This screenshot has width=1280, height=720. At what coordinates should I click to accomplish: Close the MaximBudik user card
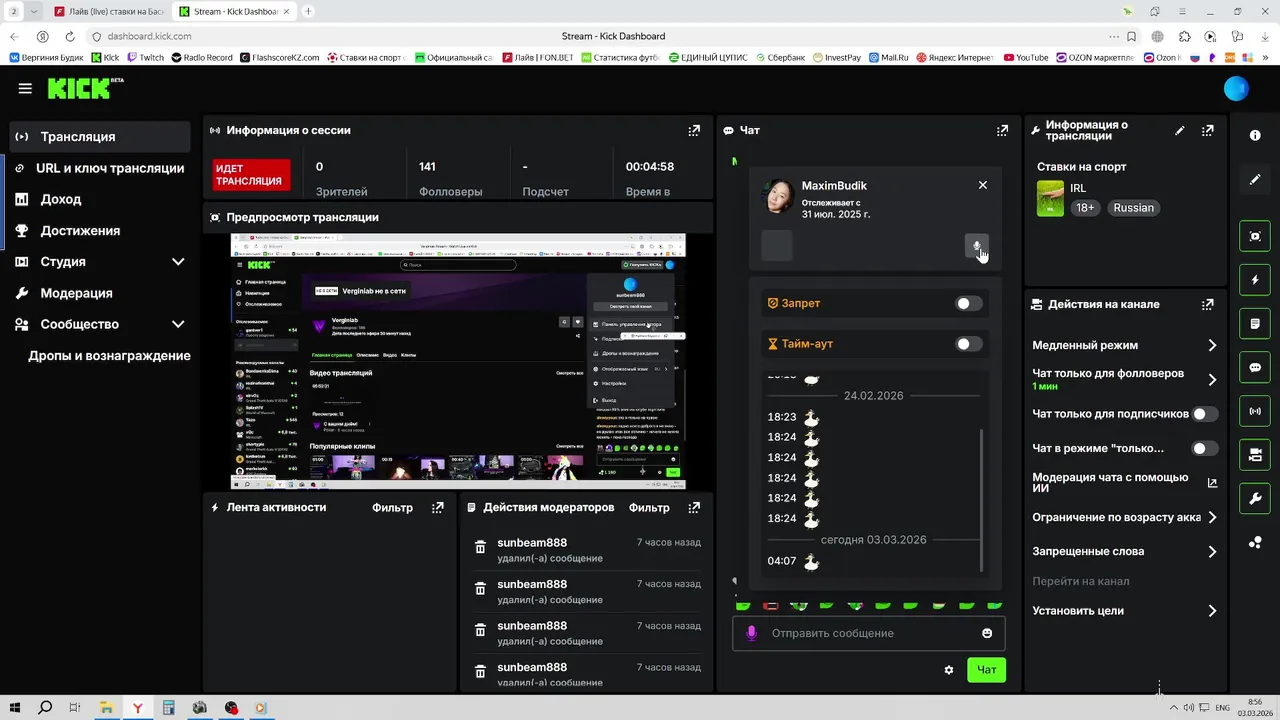[x=983, y=185]
